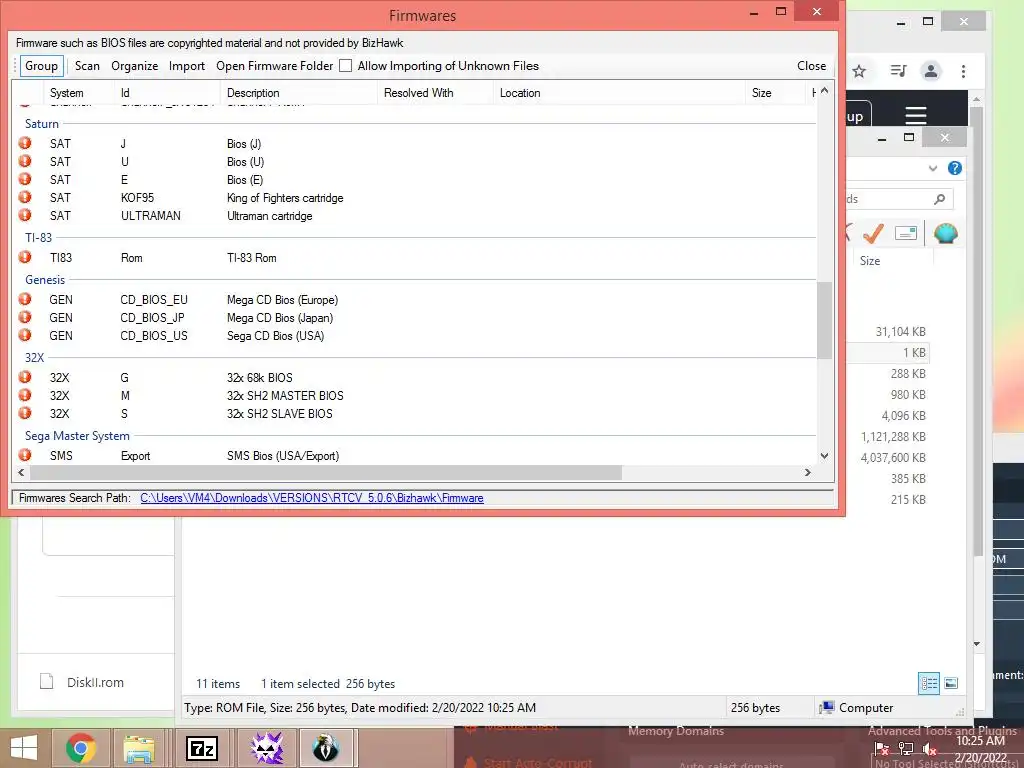
Task: Click error icon for 32x SH2 MASTER BIOS
Action: (25, 395)
